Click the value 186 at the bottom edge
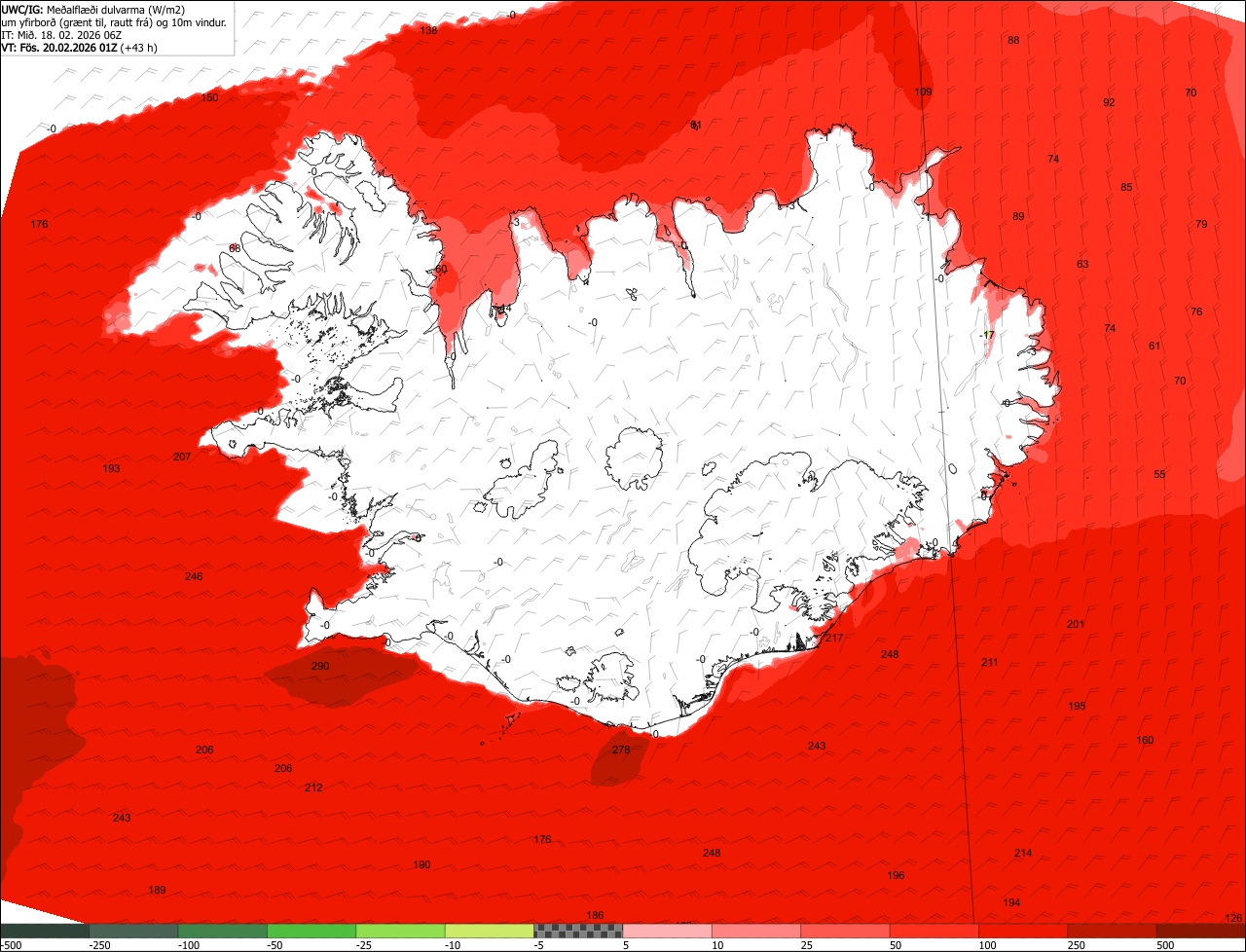Screen dimensions: 1246x952 tap(596, 915)
